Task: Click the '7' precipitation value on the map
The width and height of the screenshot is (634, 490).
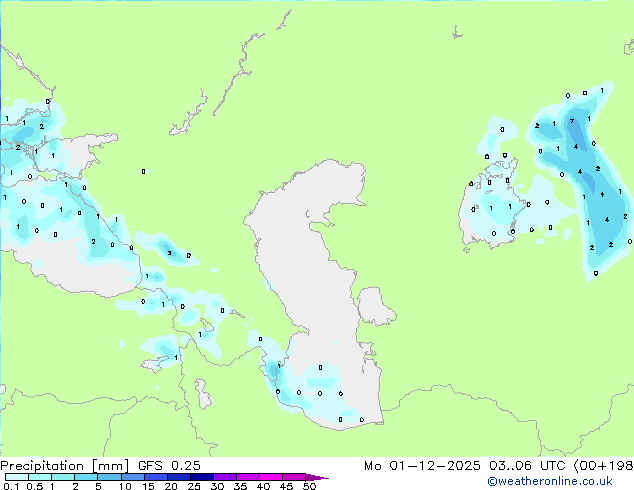Action: pos(572,121)
